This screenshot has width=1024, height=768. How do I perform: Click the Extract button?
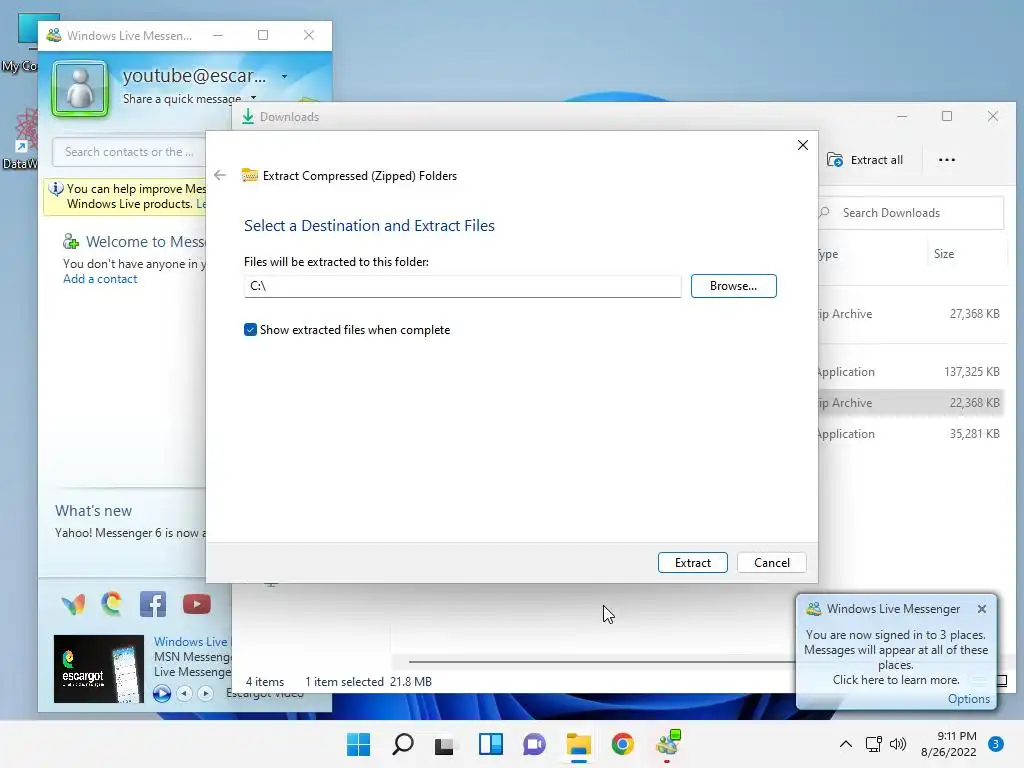[x=692, y=563]
